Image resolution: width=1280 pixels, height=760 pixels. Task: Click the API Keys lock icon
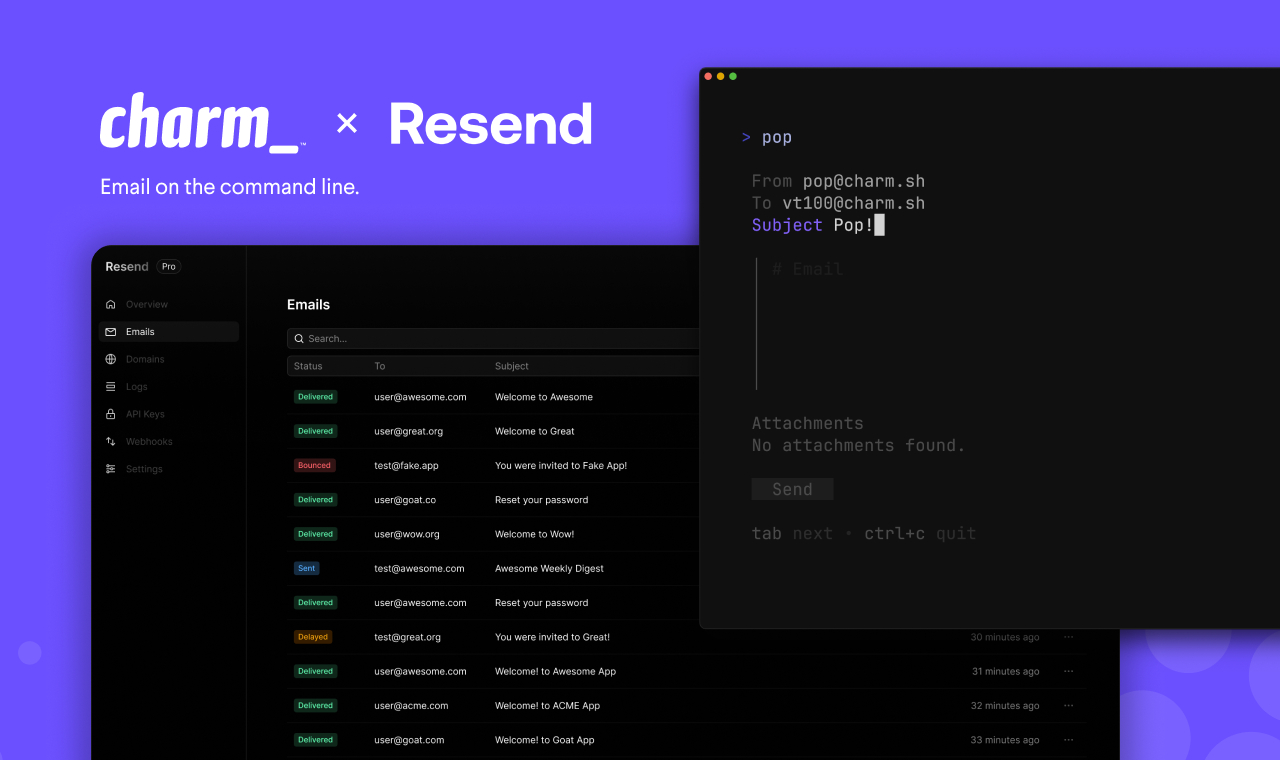[x=111, y=414]
